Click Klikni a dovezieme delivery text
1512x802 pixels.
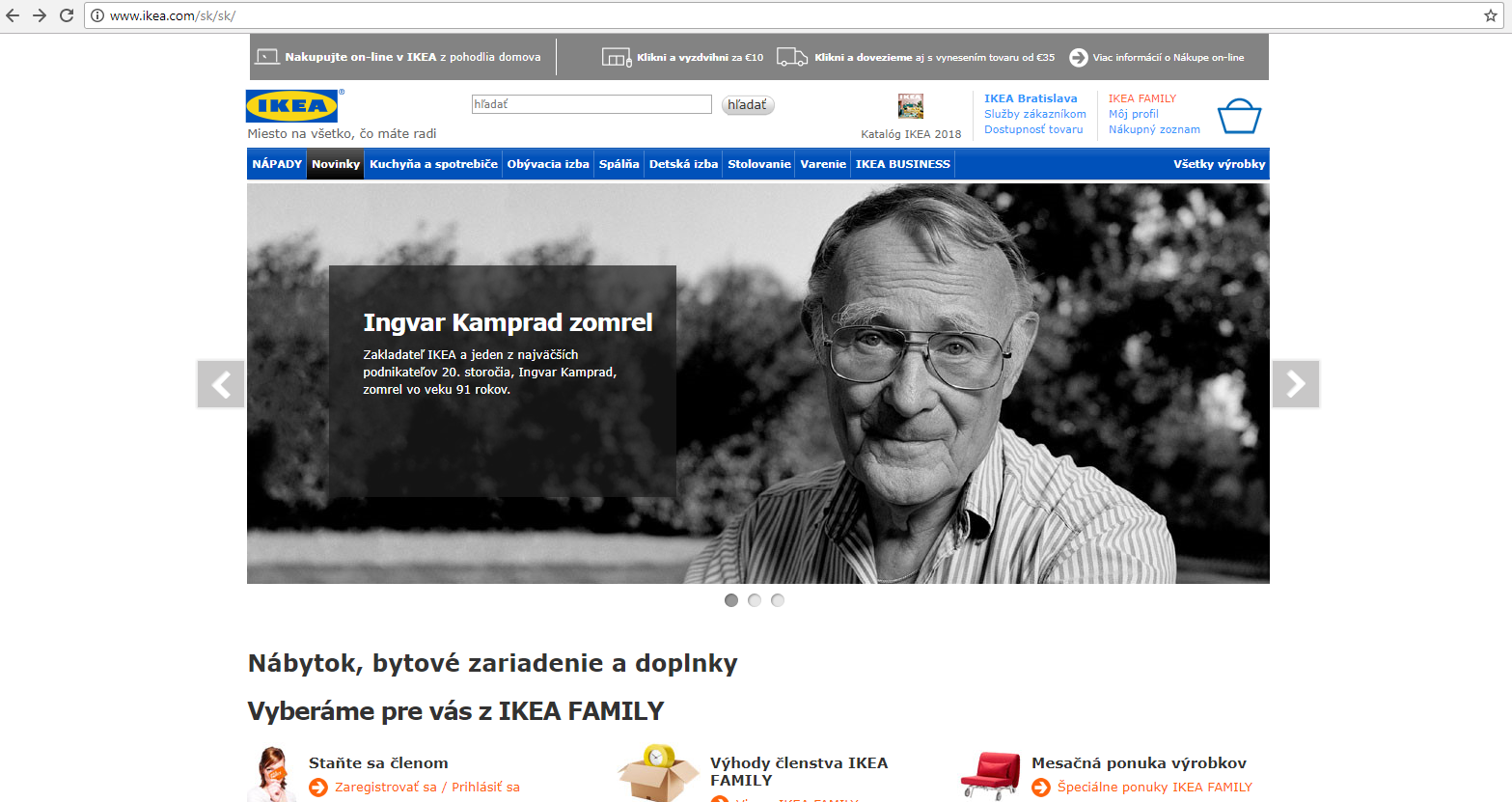pyautogui.click(x=934, y=58)
